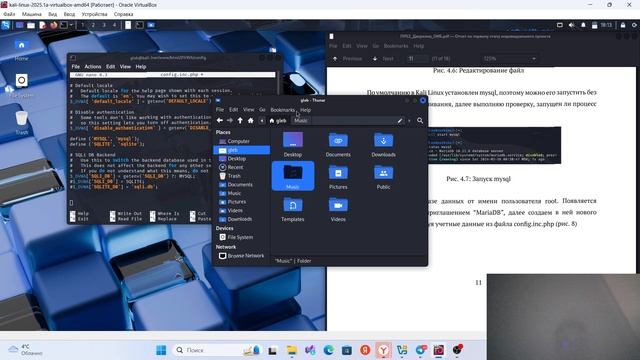Open View menu in terminal window
Screen dimensions: 640x360
(125, 67)
